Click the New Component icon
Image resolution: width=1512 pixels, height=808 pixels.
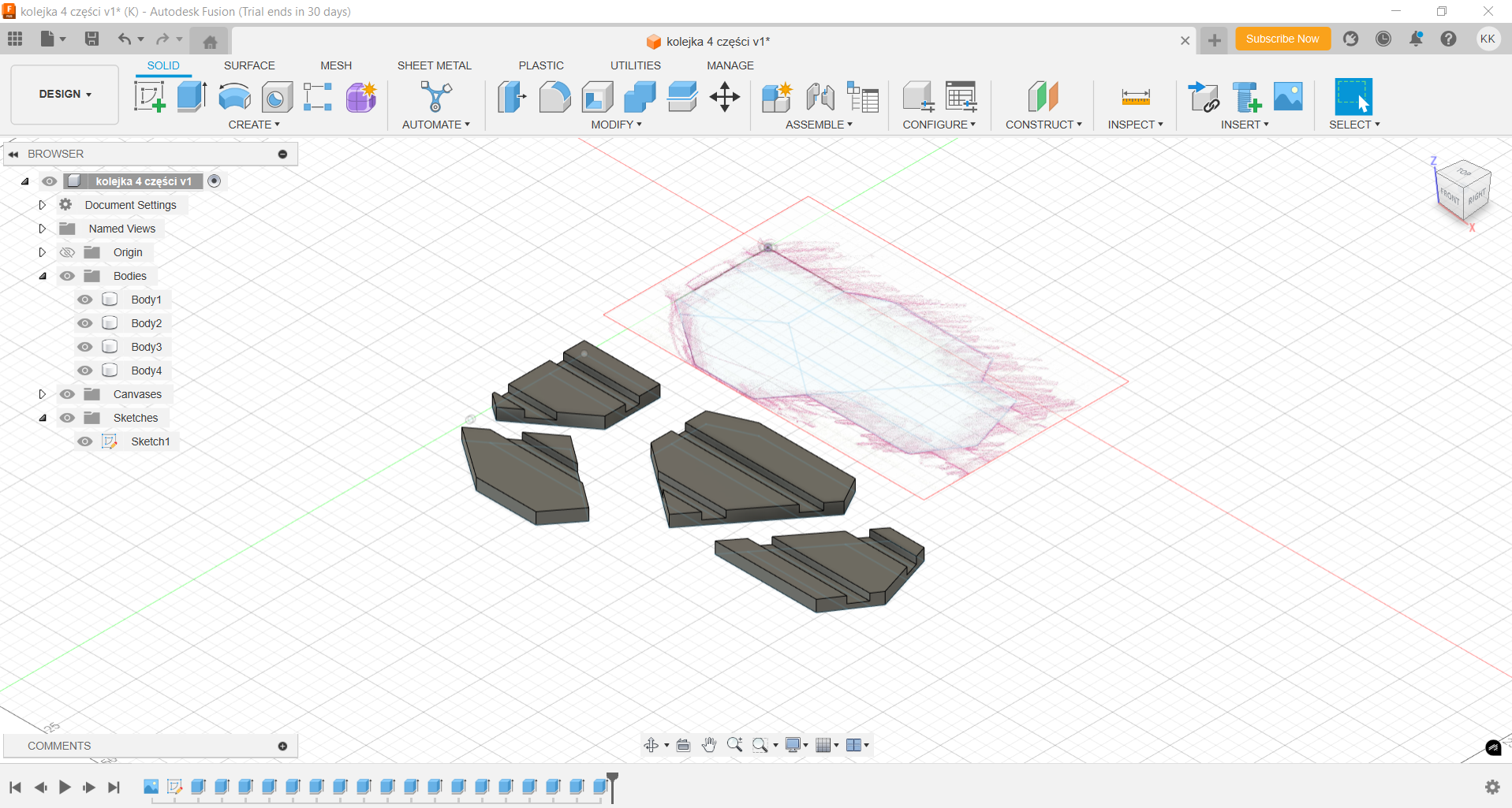click(x=777, y=97)
